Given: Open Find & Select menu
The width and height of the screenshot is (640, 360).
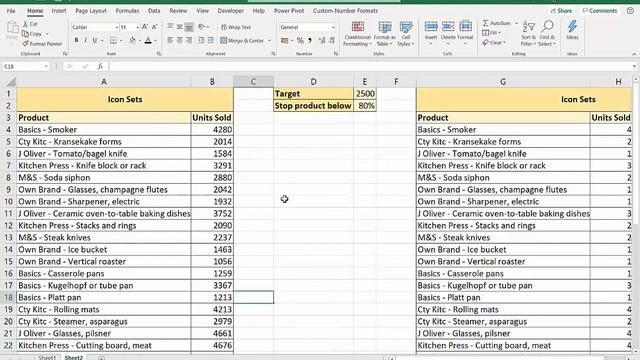Looking at the screenshot, I should click(x=547, y=33).
